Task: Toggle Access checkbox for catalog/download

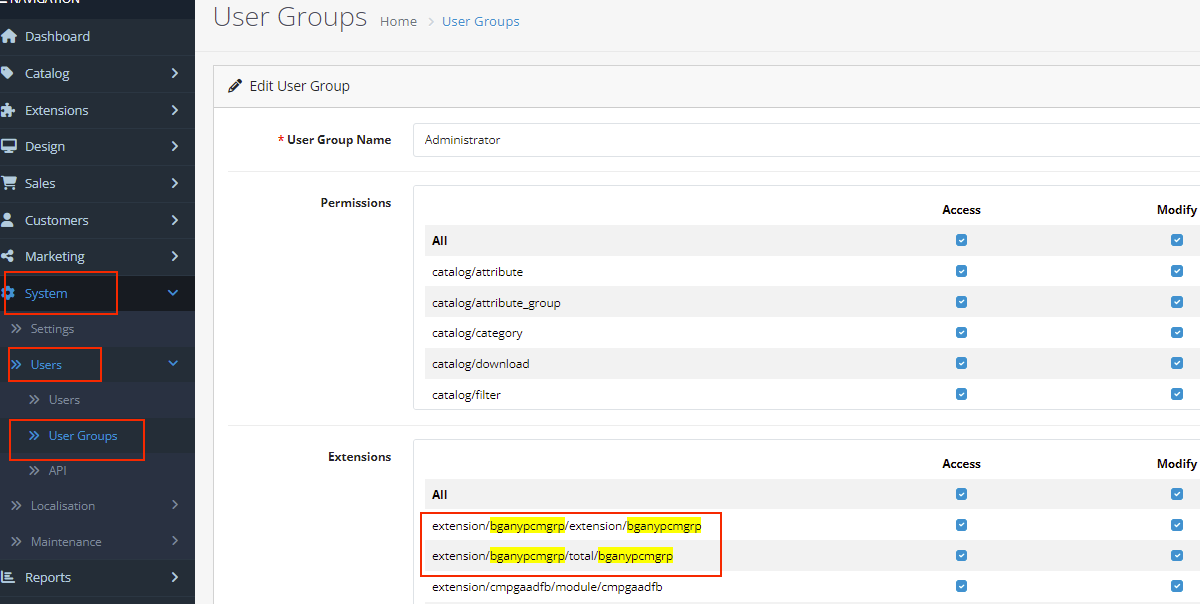Action: tap(961, 363)
